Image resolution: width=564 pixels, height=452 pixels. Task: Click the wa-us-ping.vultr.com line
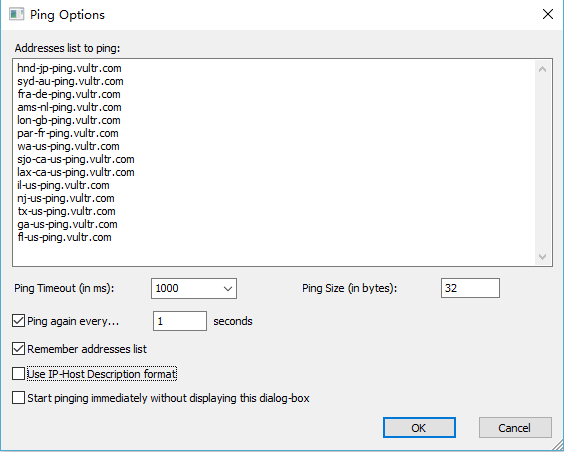[68, 146]
